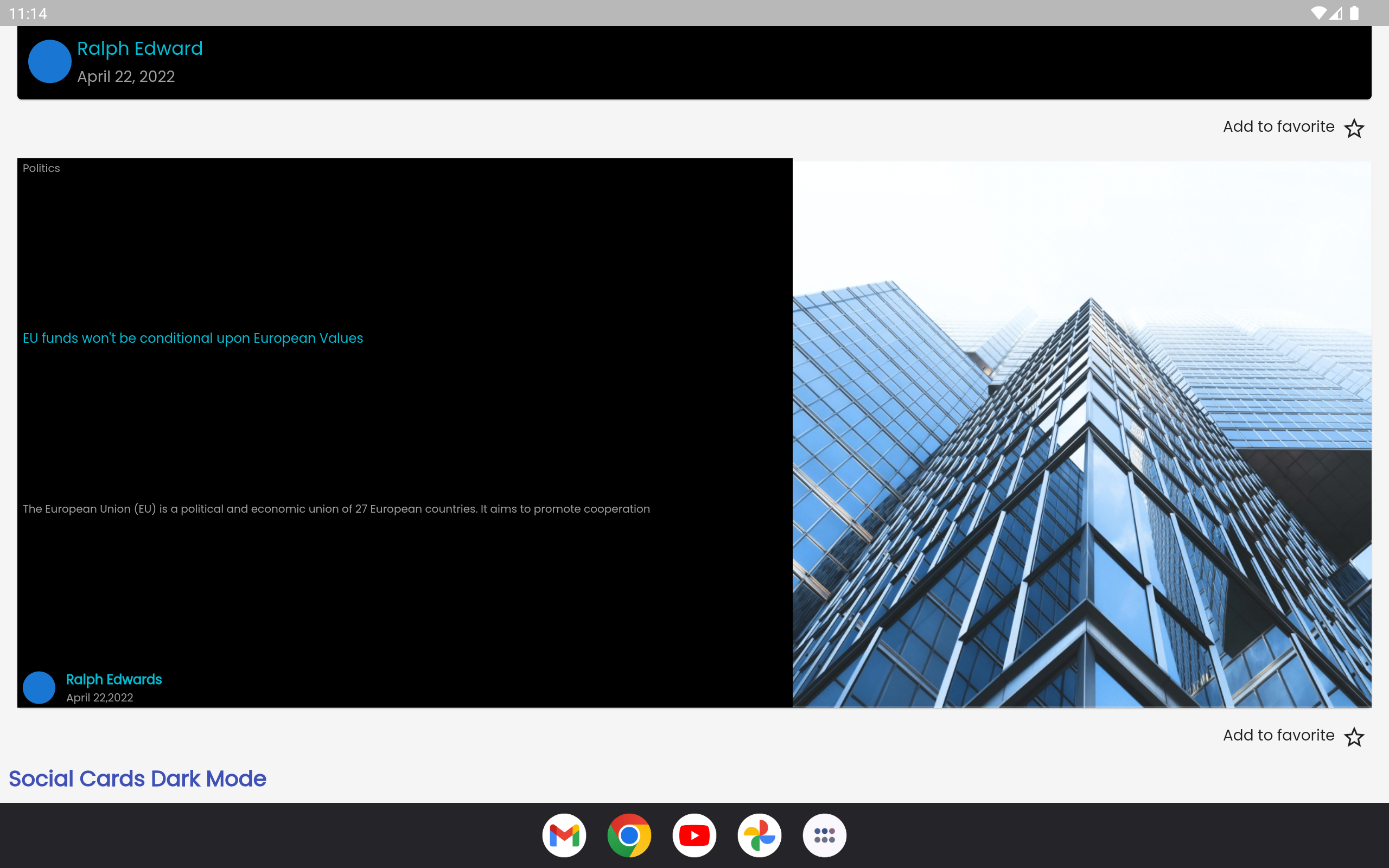Click the Ralph Edward name in top card

click(140, 48)
